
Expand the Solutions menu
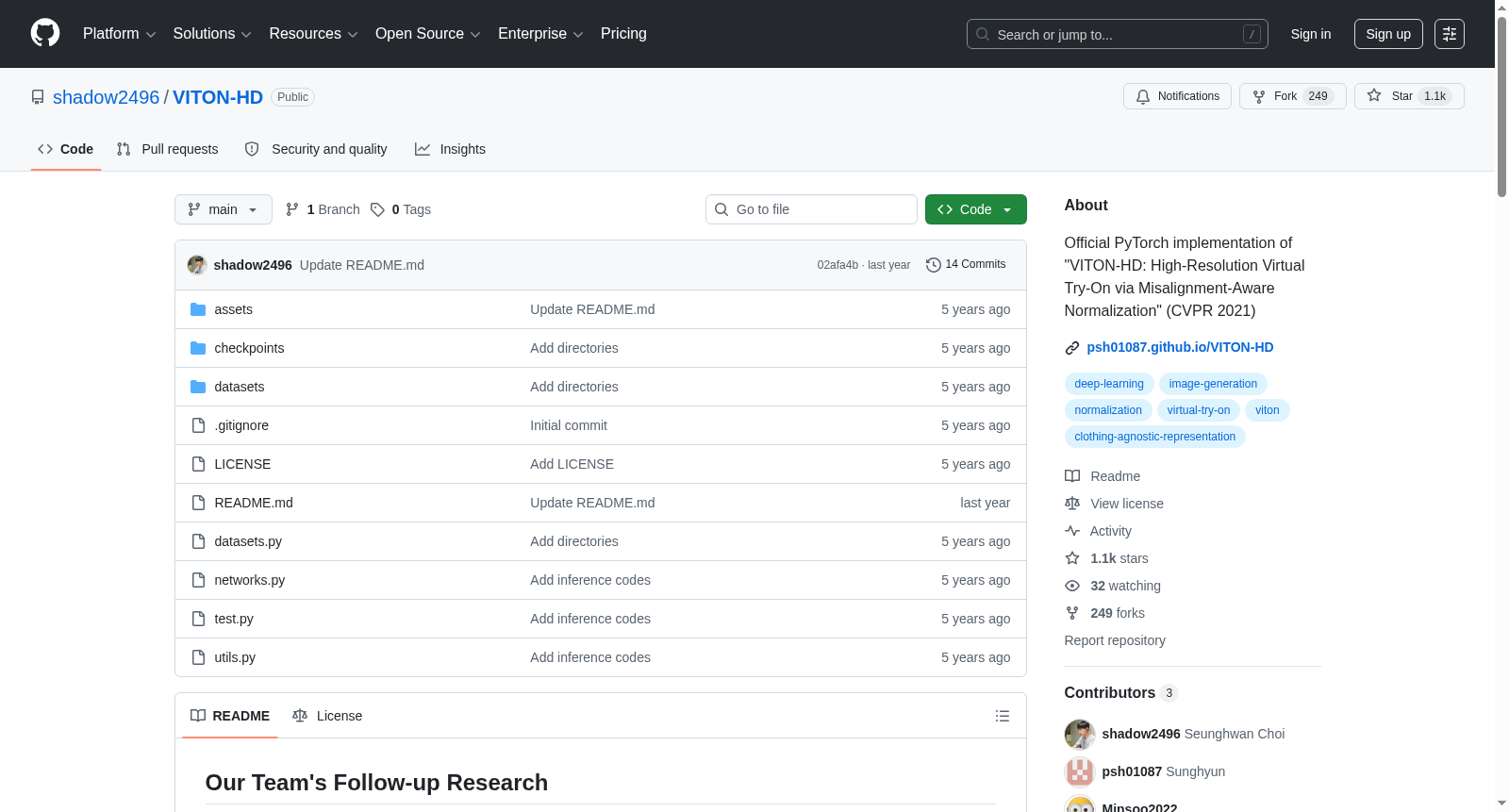point(212,34)
